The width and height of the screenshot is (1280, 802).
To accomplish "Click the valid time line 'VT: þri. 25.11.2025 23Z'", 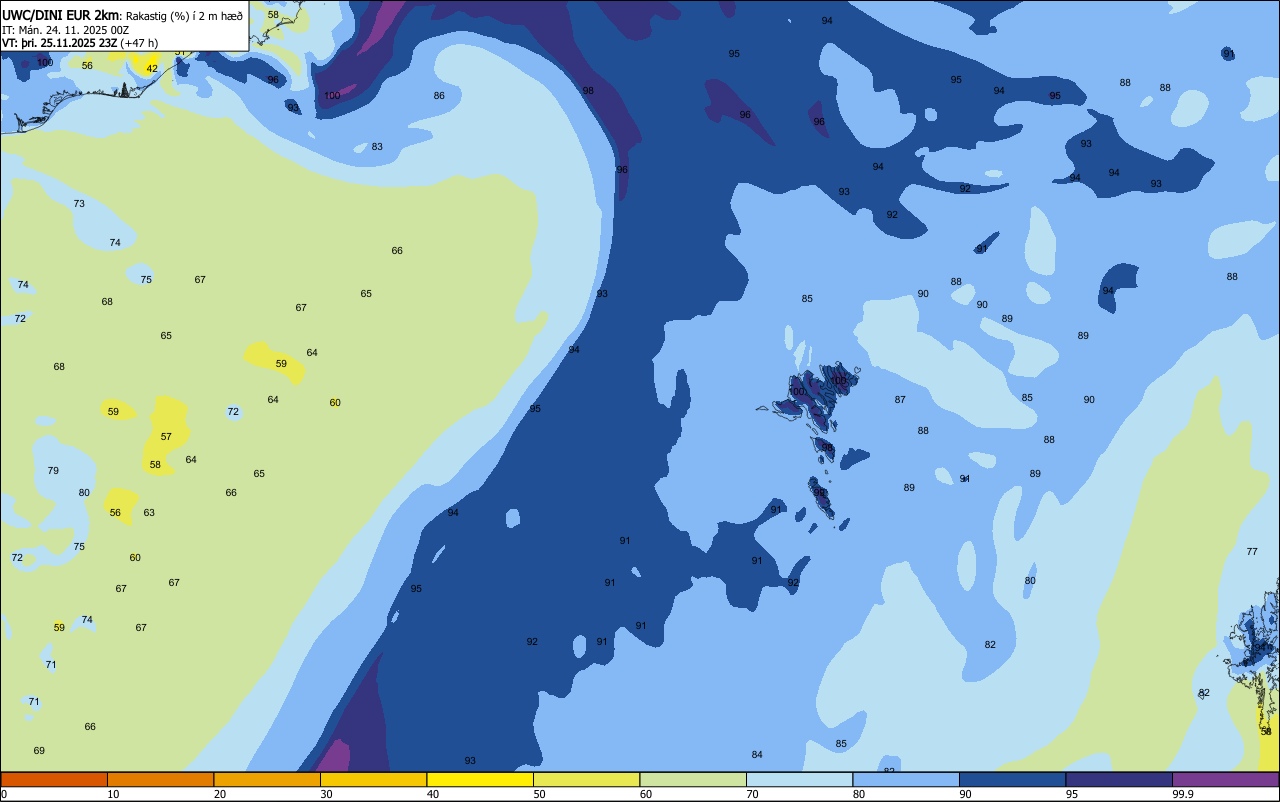I will click(x=59, y=42).
